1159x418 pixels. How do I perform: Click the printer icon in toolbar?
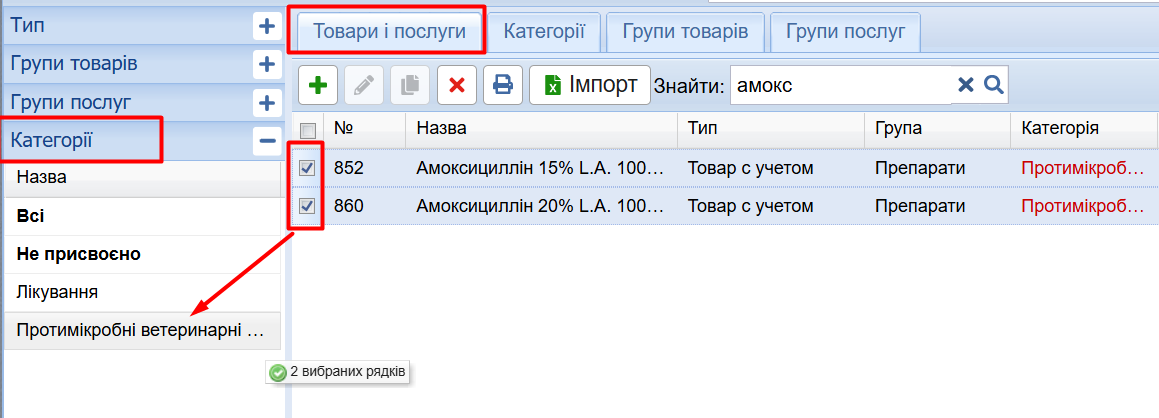pos(503,85)
